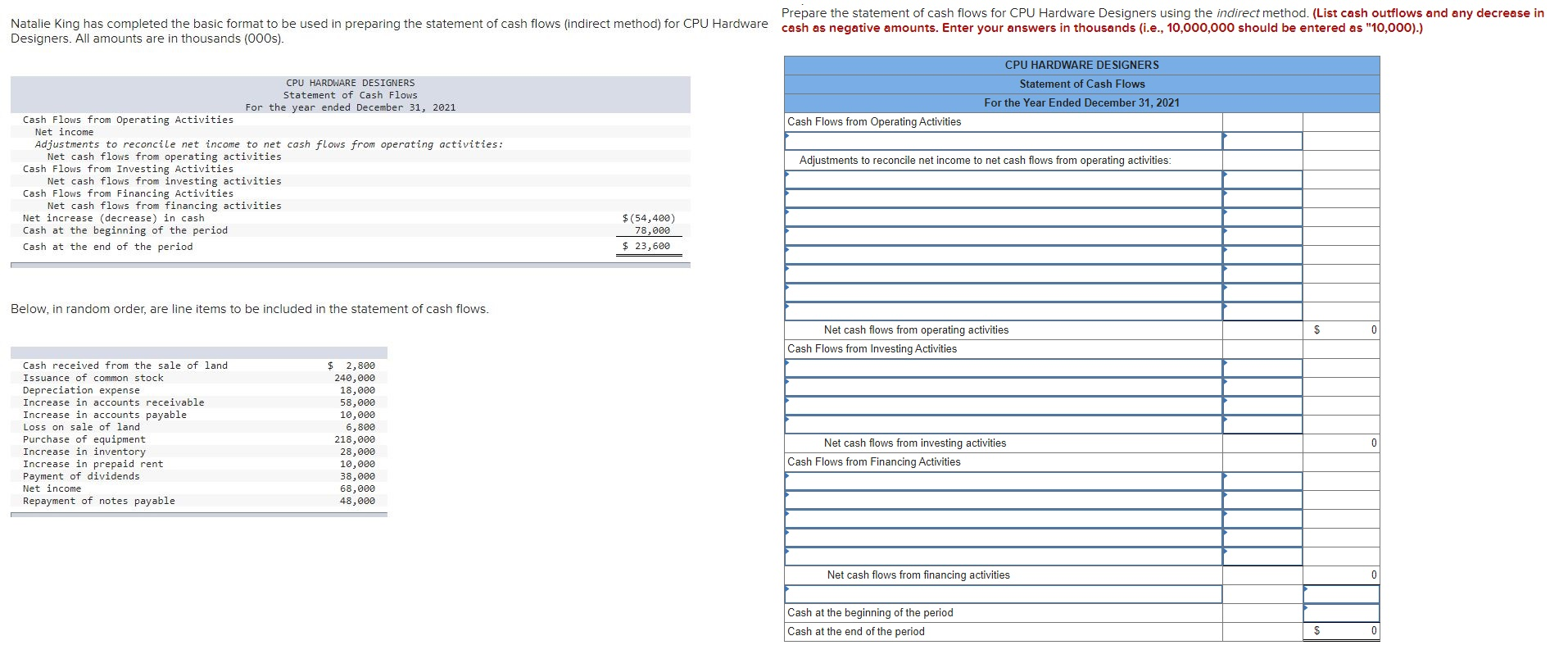This screenshot has height=645, width=1568.
Task: Click total cell of 'Cash at the end of the period'
Action: 1341,632
